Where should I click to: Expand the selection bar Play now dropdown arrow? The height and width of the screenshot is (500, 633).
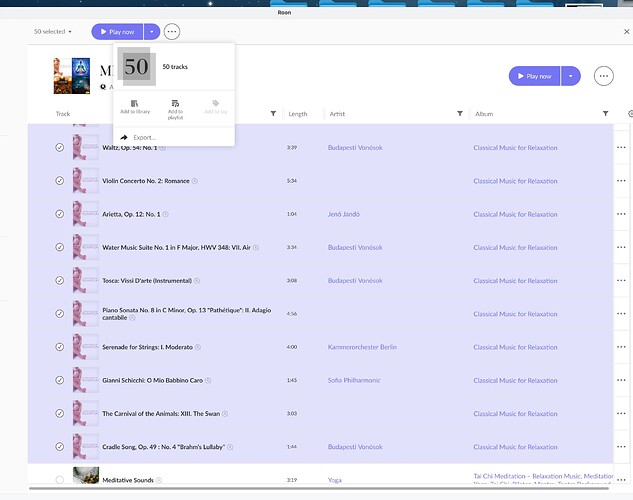click(152, 31)
